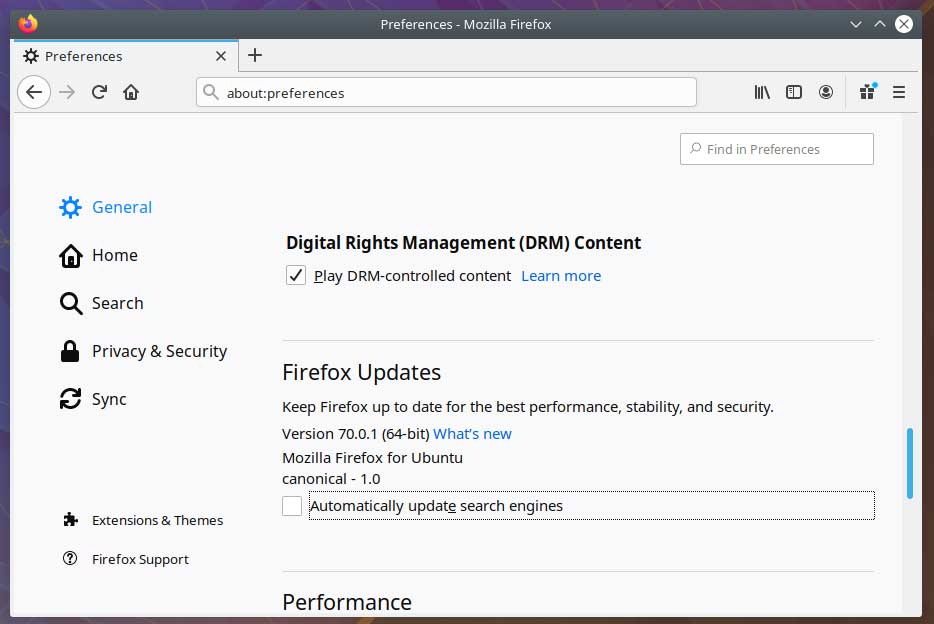
Task: Open the Firefox Account icon
Action: [826, 92]
